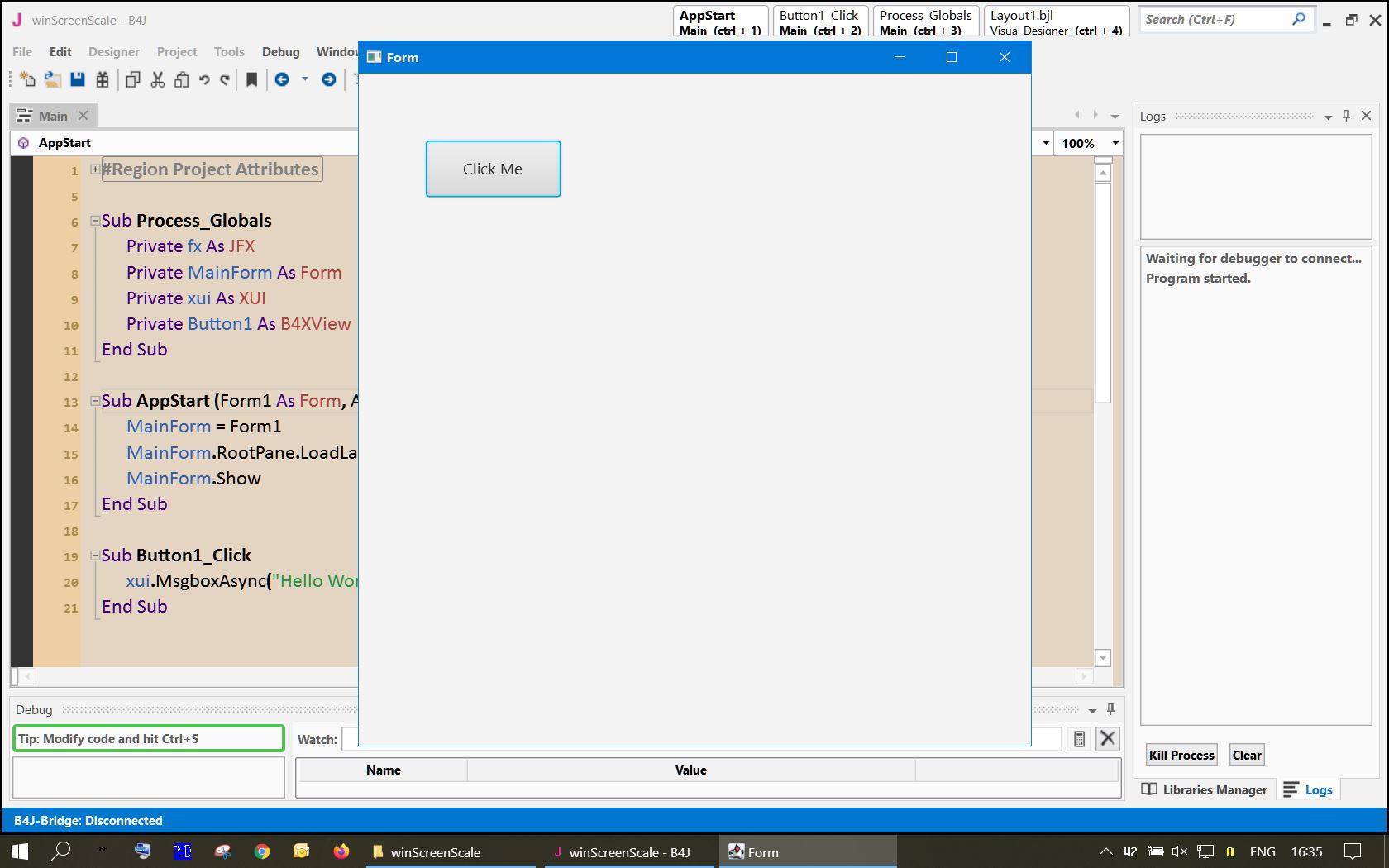Viewport: 1389px width, 868px height.
Task: Copy selection using the toolbar copy icon
Action: point(133,79)
